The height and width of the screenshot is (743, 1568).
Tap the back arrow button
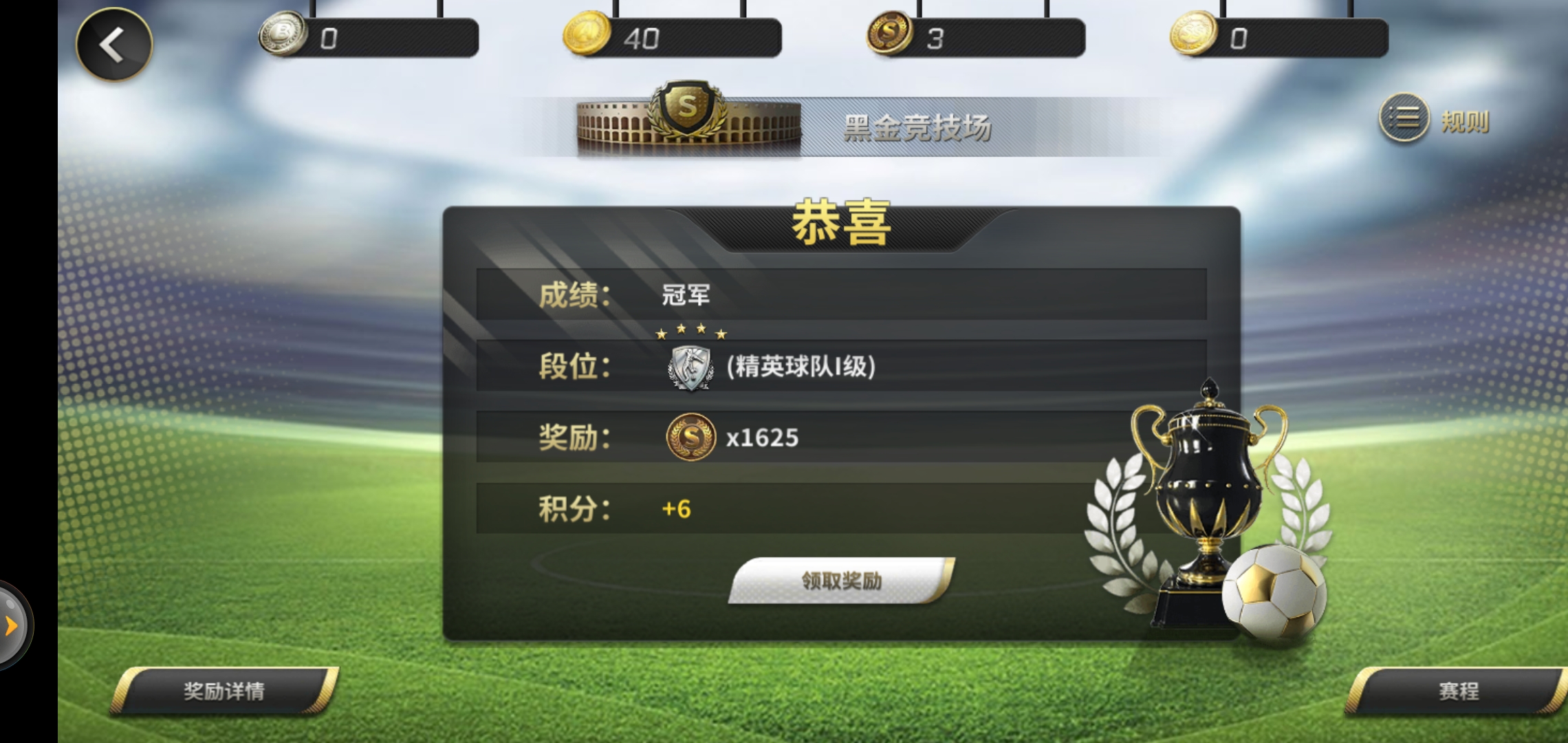pos(114,45)
